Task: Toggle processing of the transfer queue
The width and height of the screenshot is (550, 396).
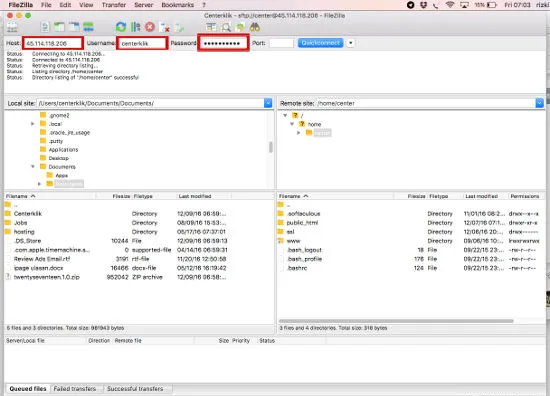Action: point(135,27)
